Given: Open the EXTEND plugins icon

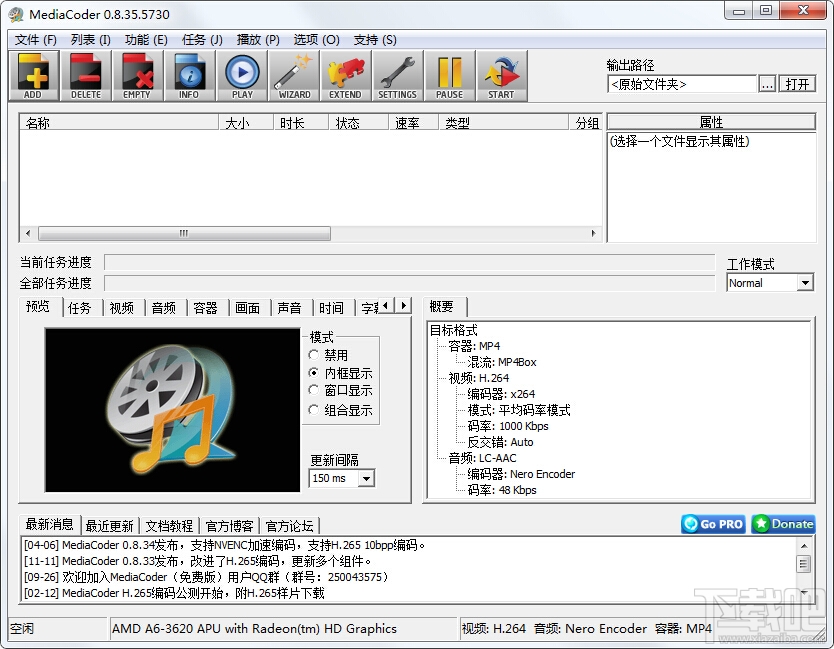Looking at the screenshot, I should [x=346, y=76].
